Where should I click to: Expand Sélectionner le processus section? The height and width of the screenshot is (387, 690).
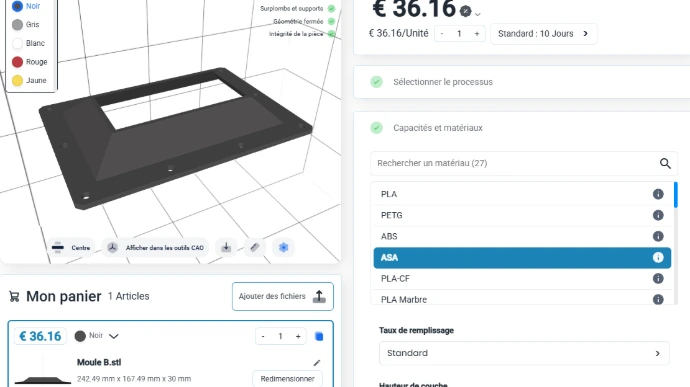point(522,82)
